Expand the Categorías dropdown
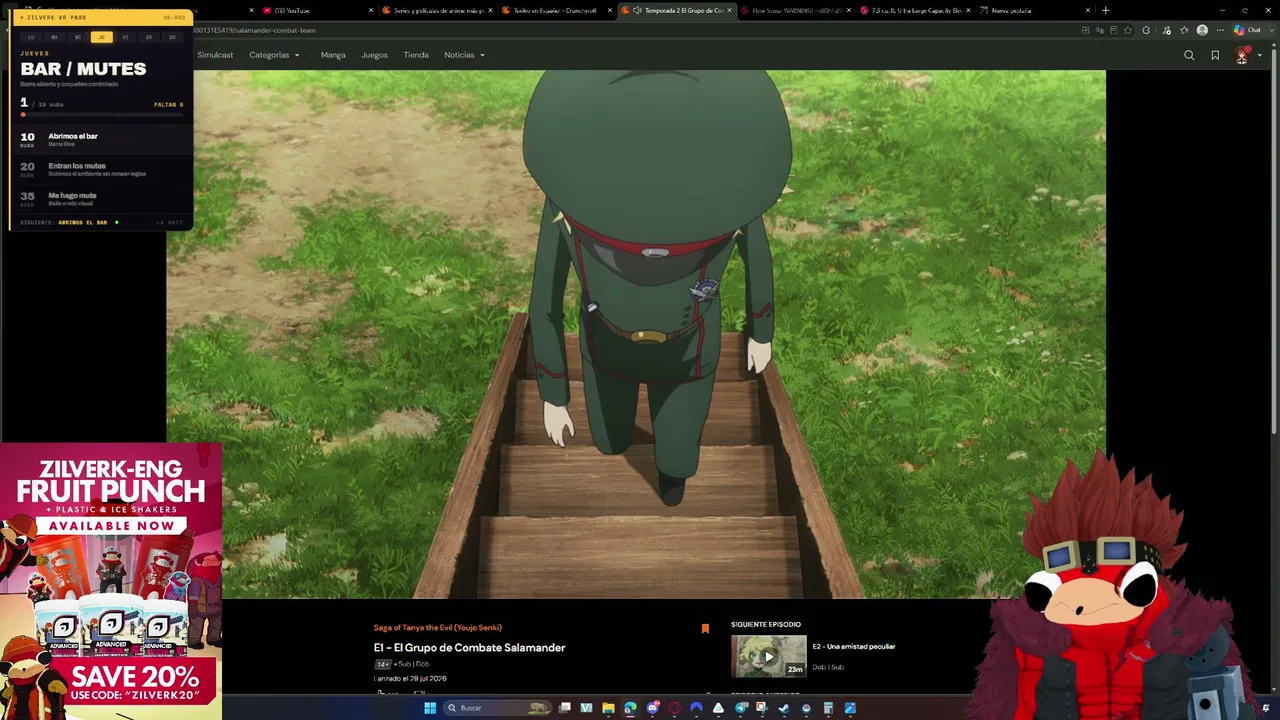1280x720 pixels. (x=274, y=55)
